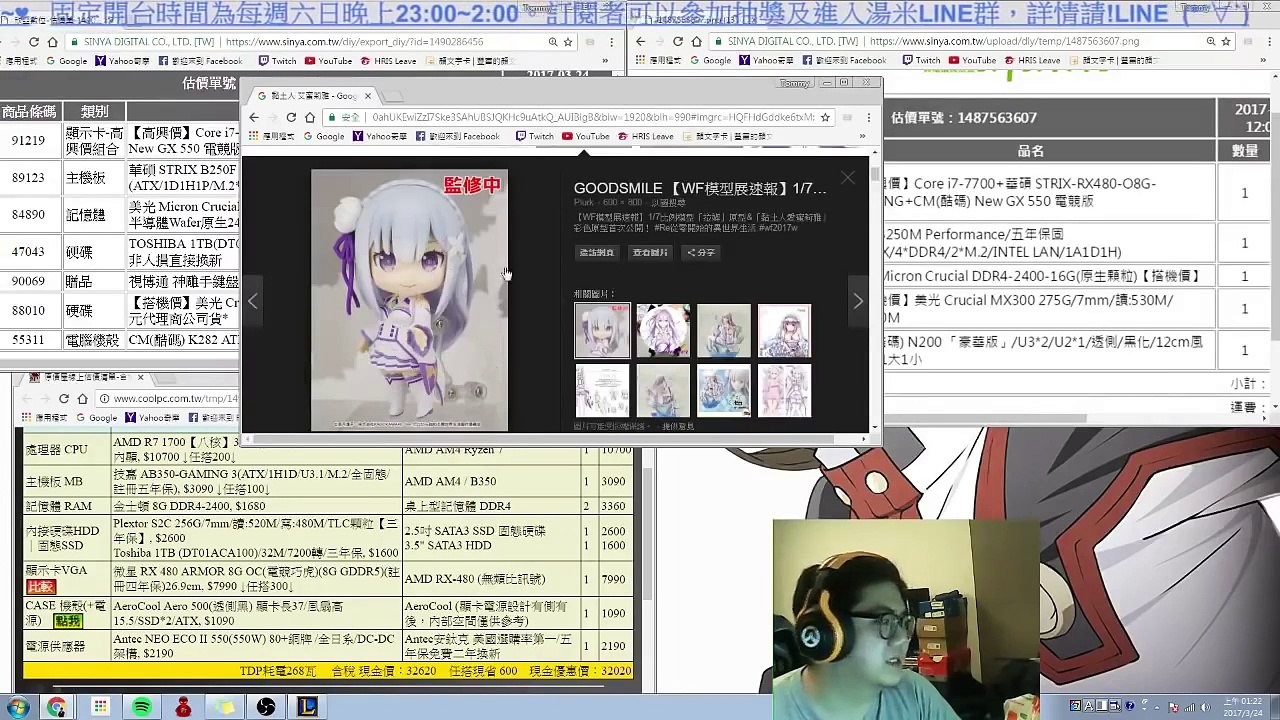Open the Twitch bookmark in the Google Images window
Viewport: 1280px width, 720px height.
click(x=534, y=136)
